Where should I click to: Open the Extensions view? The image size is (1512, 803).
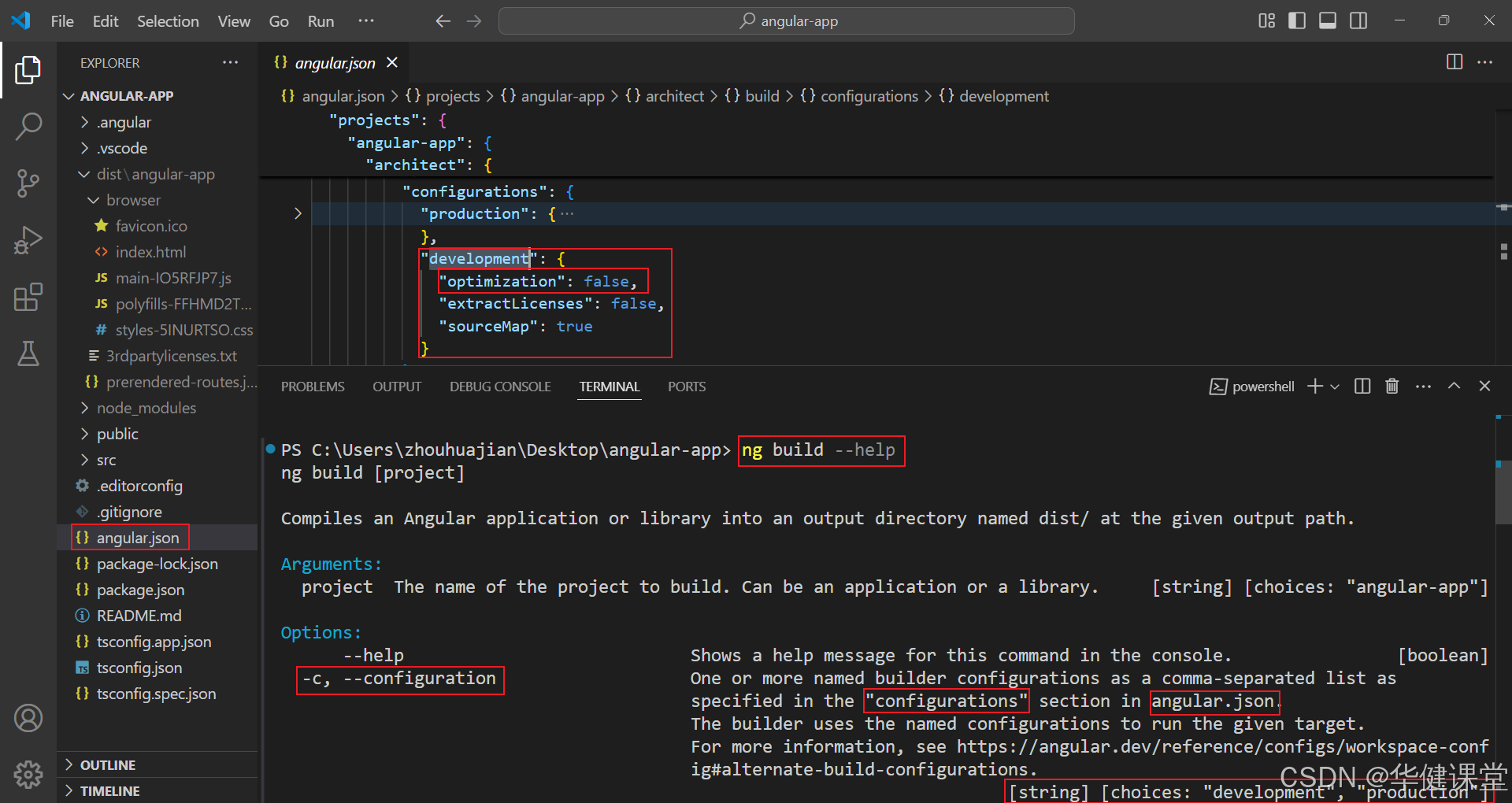pos(28,297)
